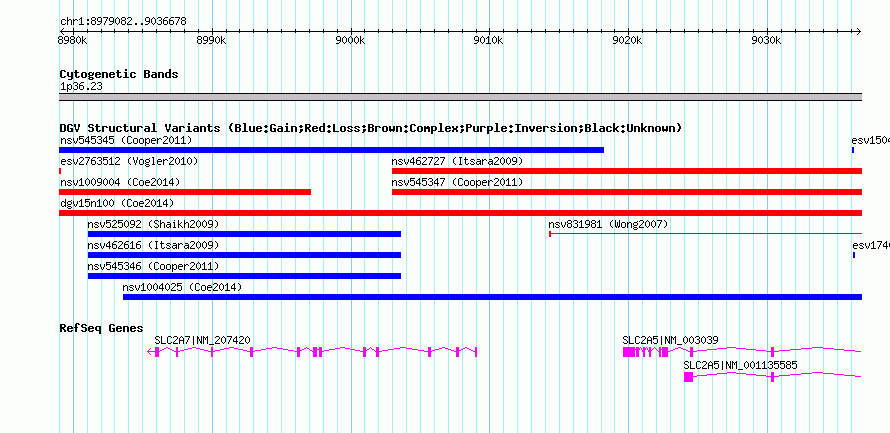
Task: Click the 9030k ruler tick label
Action: point(767,41)
